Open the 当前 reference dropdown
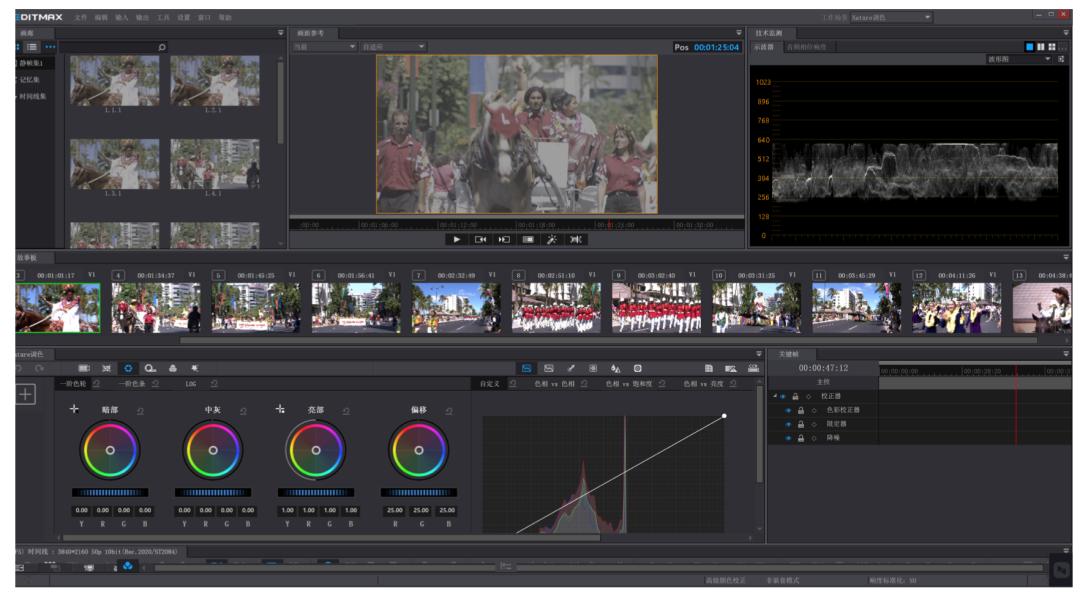Screen dimensions: 1080x591 point(324,47)
